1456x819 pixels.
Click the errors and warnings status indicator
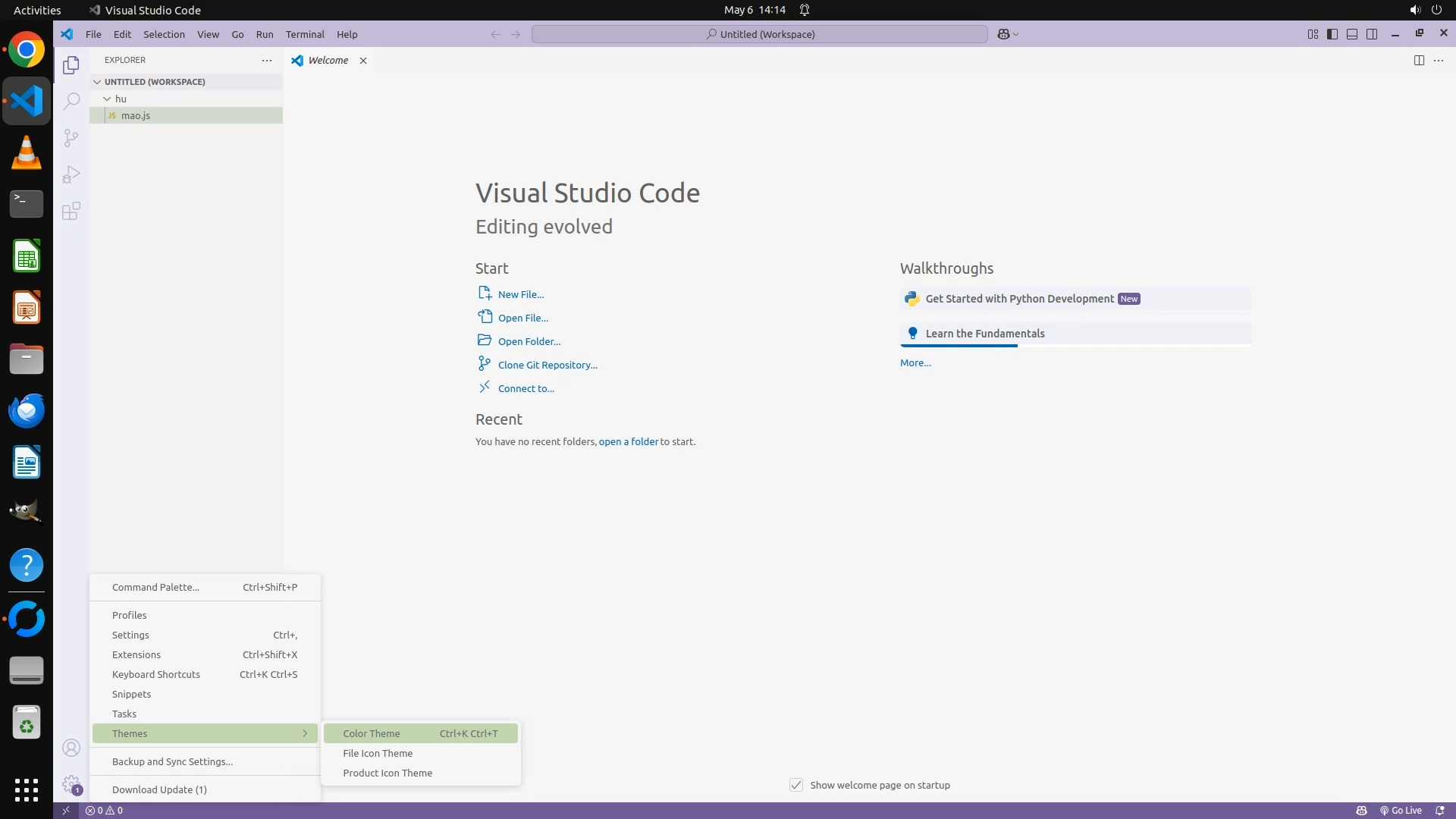[104, 811]
